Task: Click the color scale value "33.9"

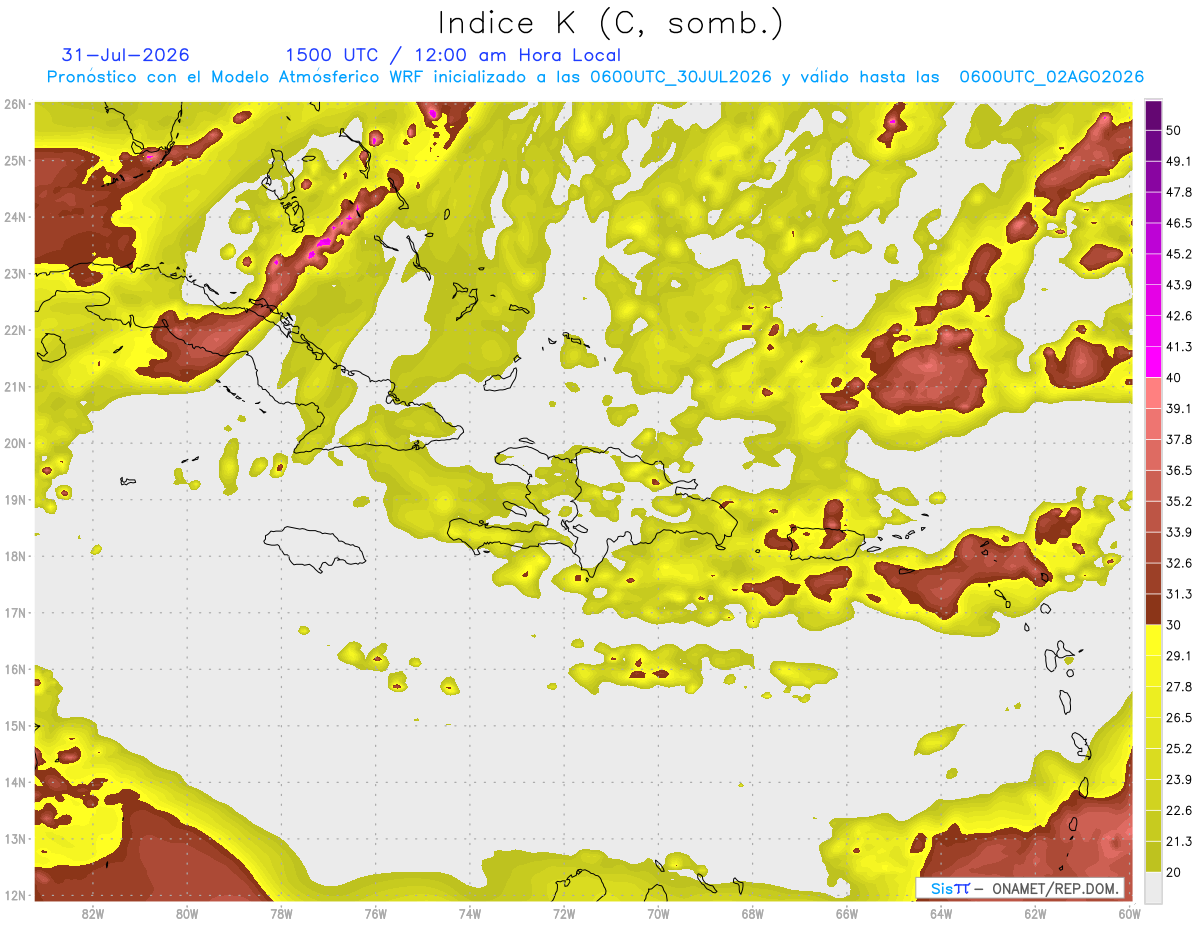Action: (1178, 532)
